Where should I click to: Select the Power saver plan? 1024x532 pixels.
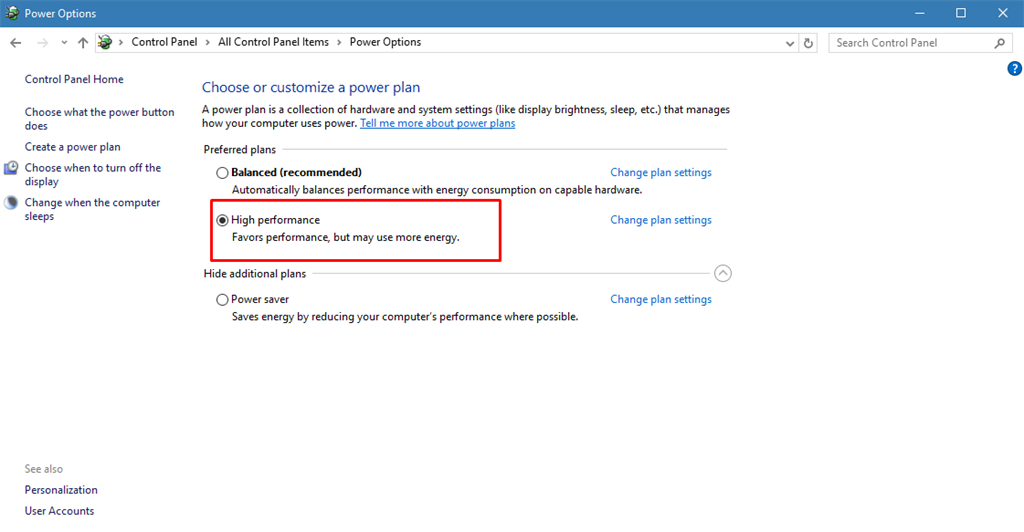click(222, 299)
